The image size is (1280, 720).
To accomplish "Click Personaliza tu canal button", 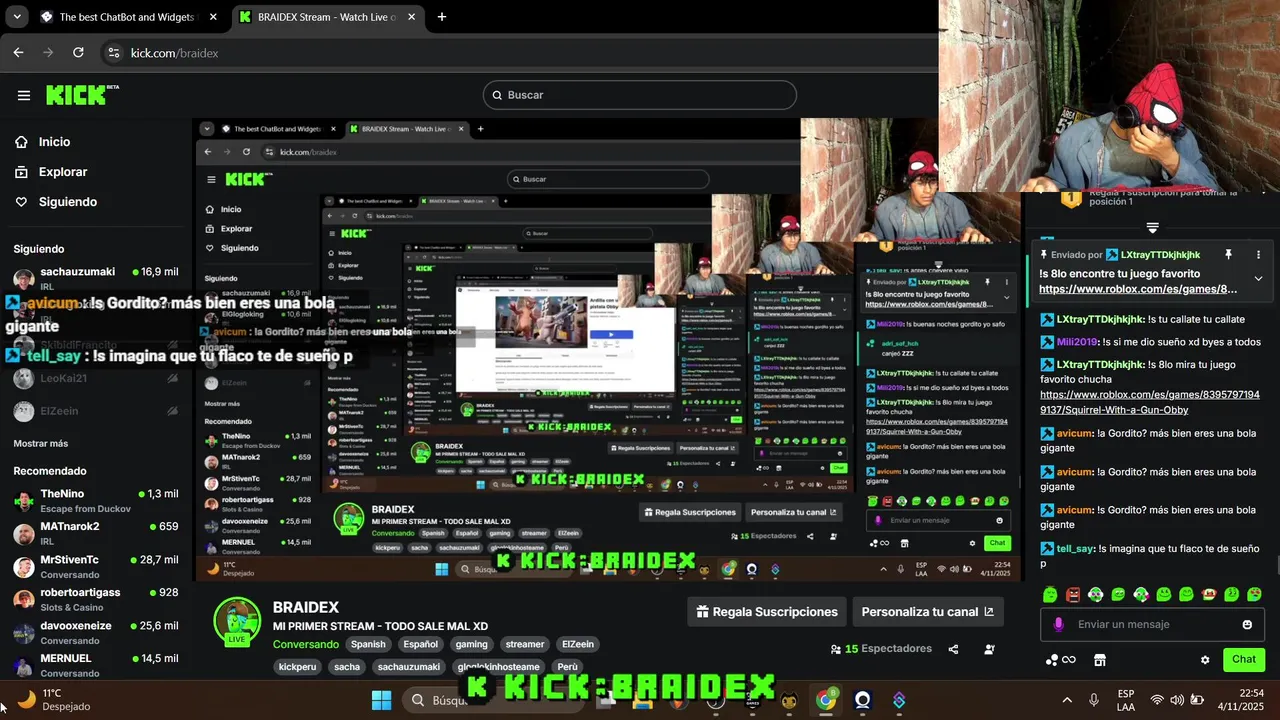I will (x=927, y=612).
